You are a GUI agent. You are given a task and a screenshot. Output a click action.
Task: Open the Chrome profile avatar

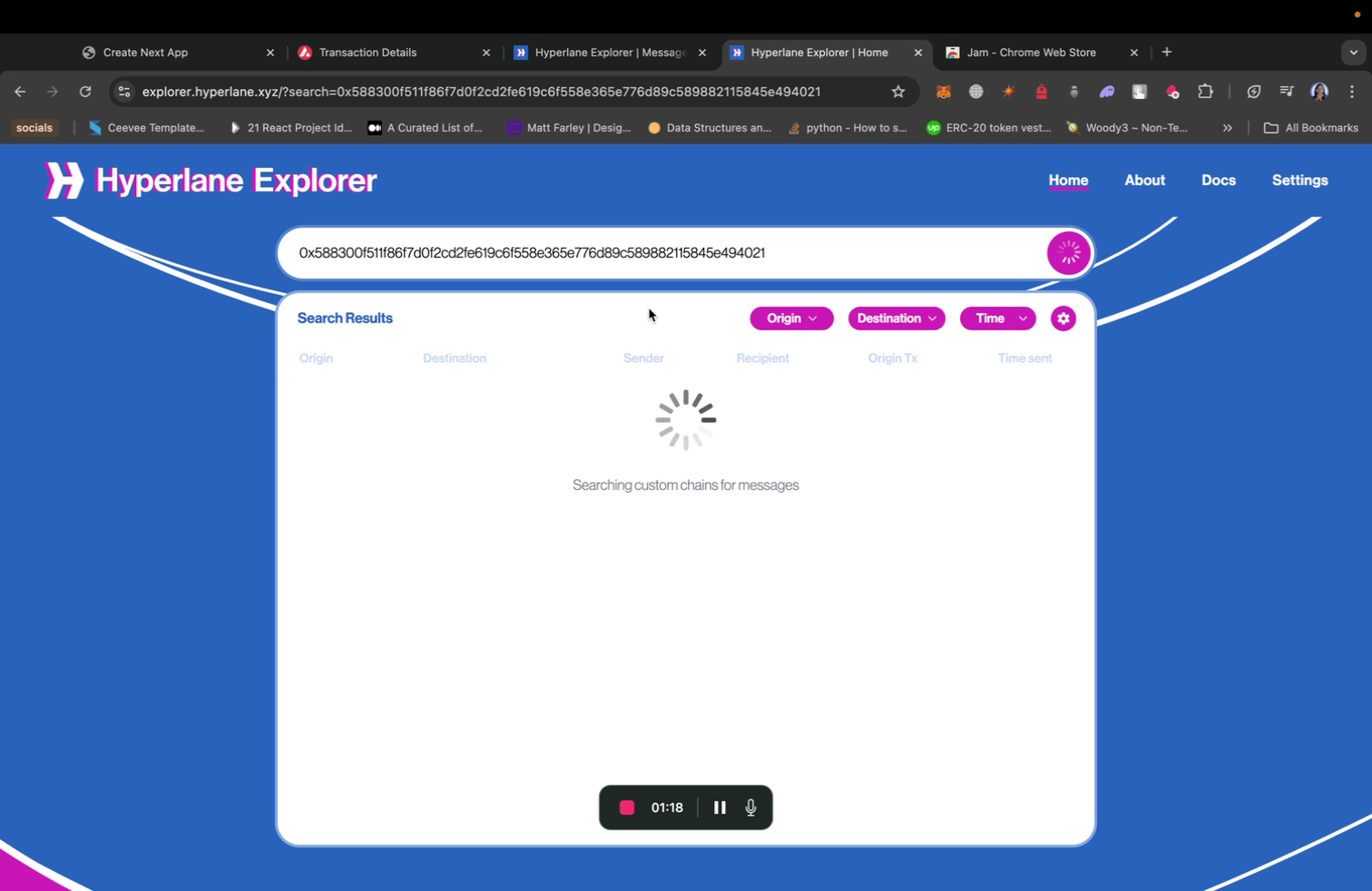[1319, 92]
